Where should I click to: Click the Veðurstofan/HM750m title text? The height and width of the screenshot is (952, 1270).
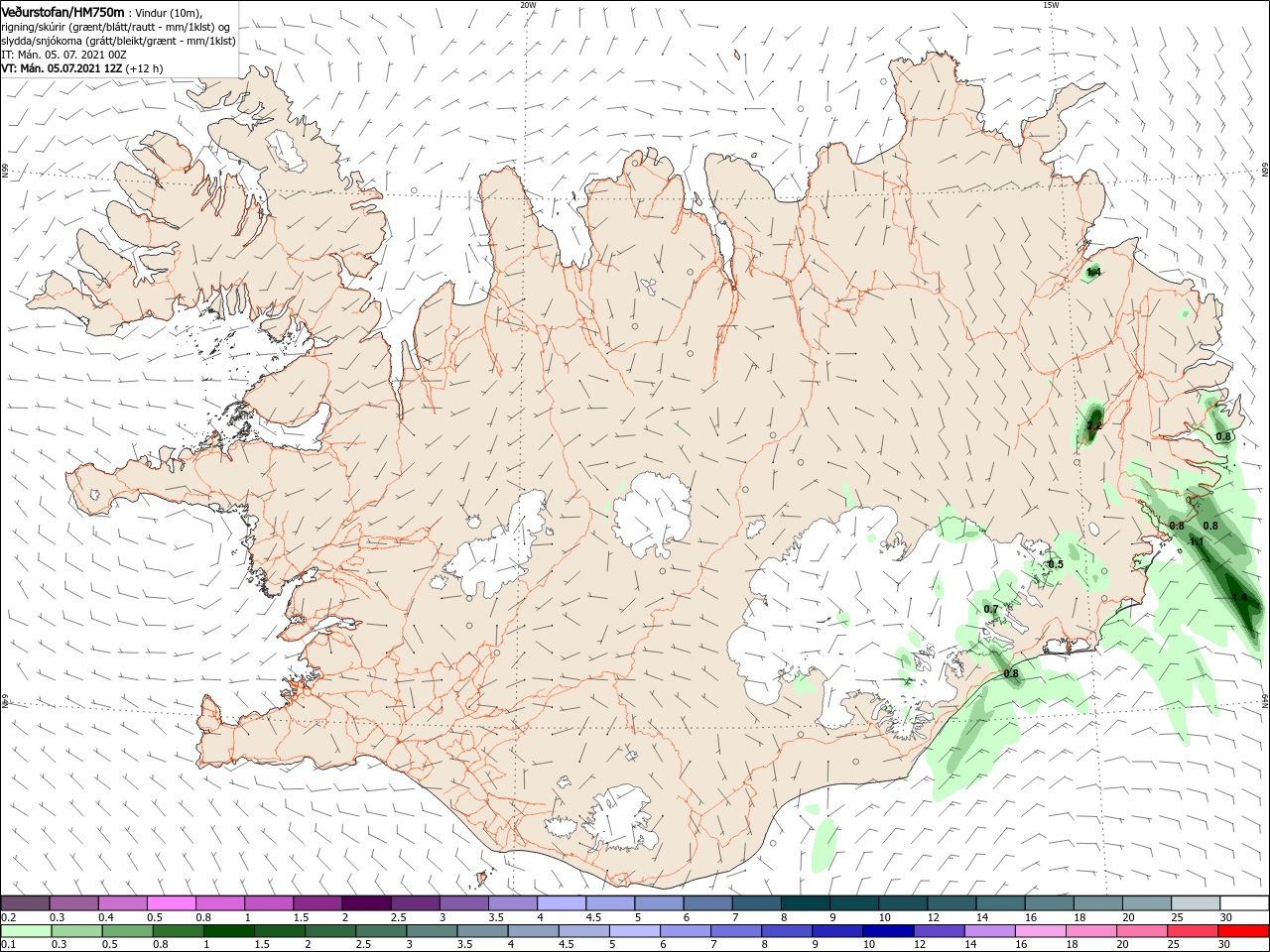coord(63,11)
